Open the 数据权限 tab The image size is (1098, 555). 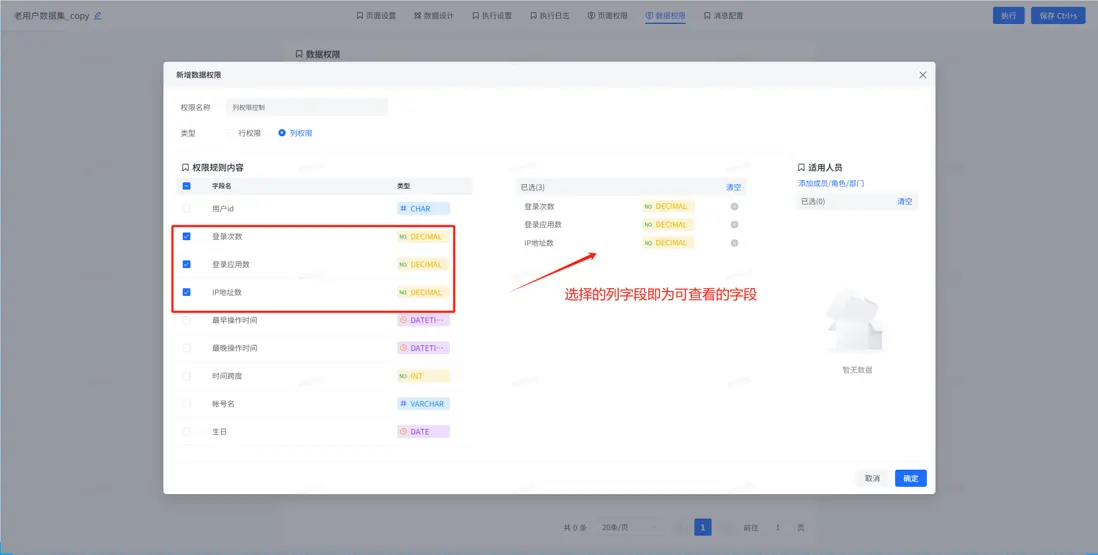click(665, 15)
